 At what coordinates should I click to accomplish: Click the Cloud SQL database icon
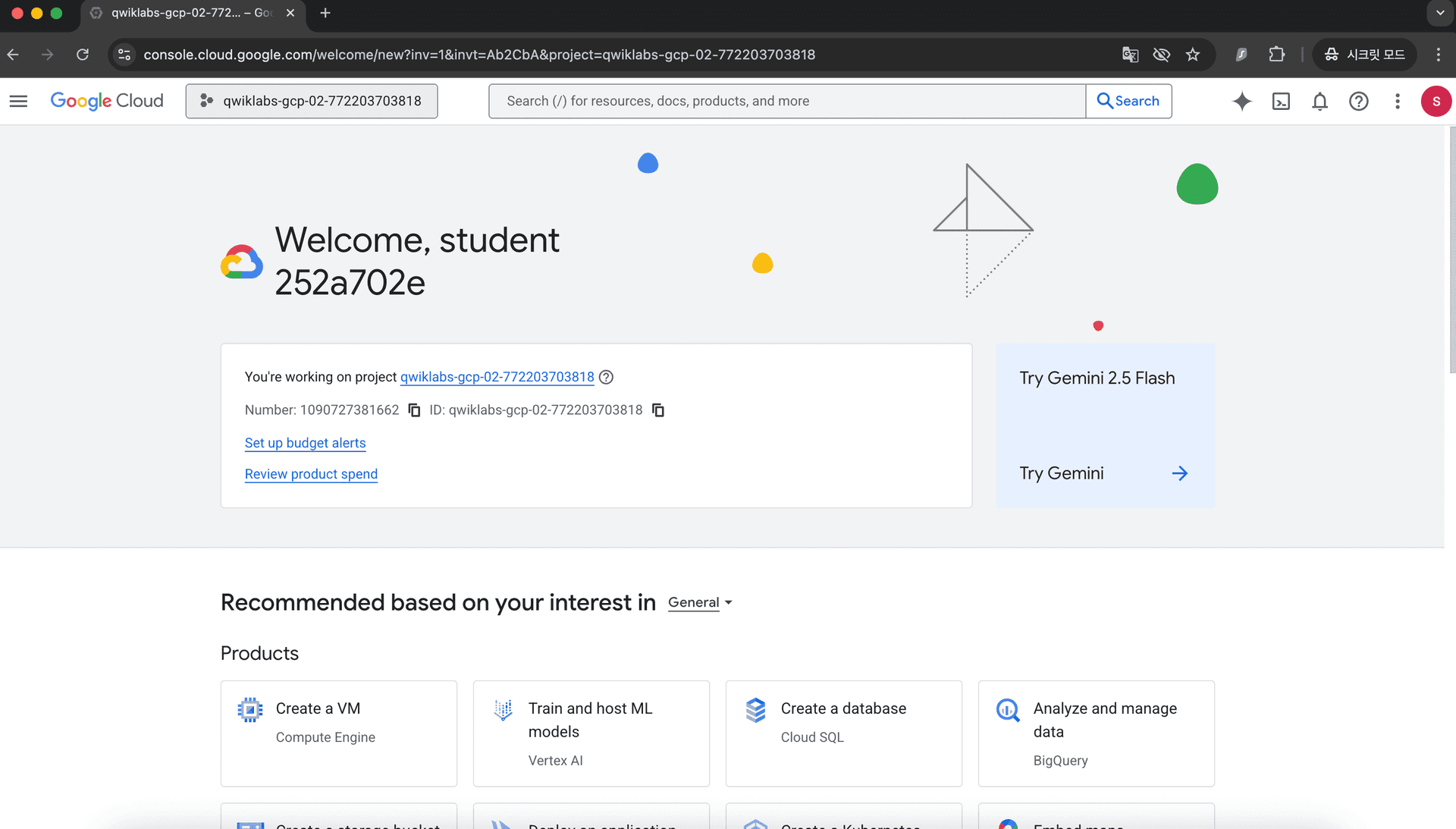pos(755,710)
